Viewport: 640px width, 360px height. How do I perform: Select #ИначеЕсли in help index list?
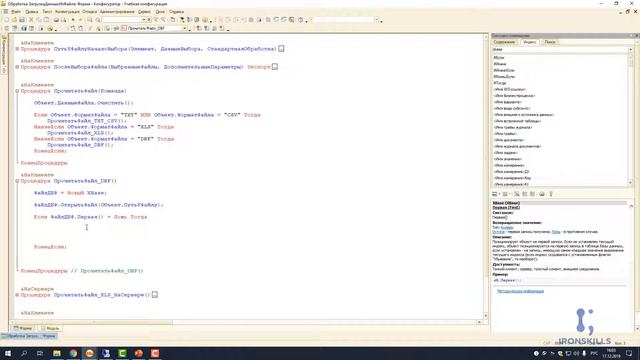click(504, 70)
